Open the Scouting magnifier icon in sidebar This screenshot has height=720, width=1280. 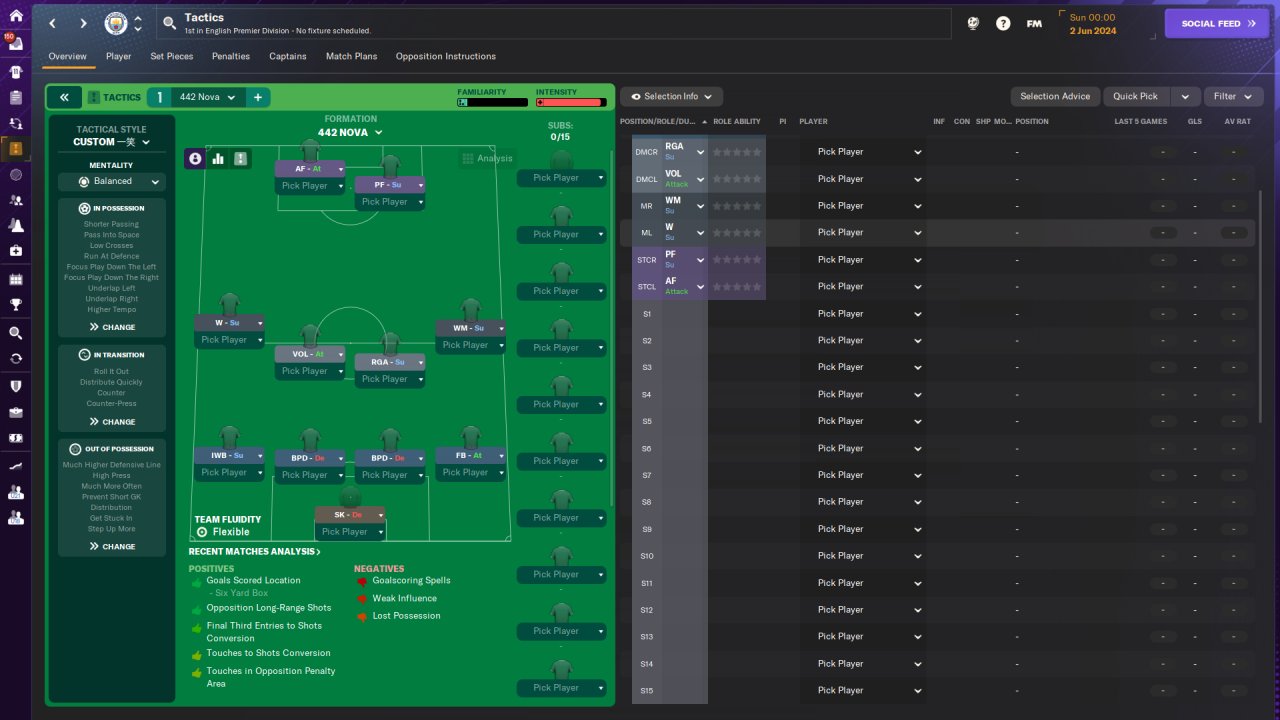(x=15, y=333)
